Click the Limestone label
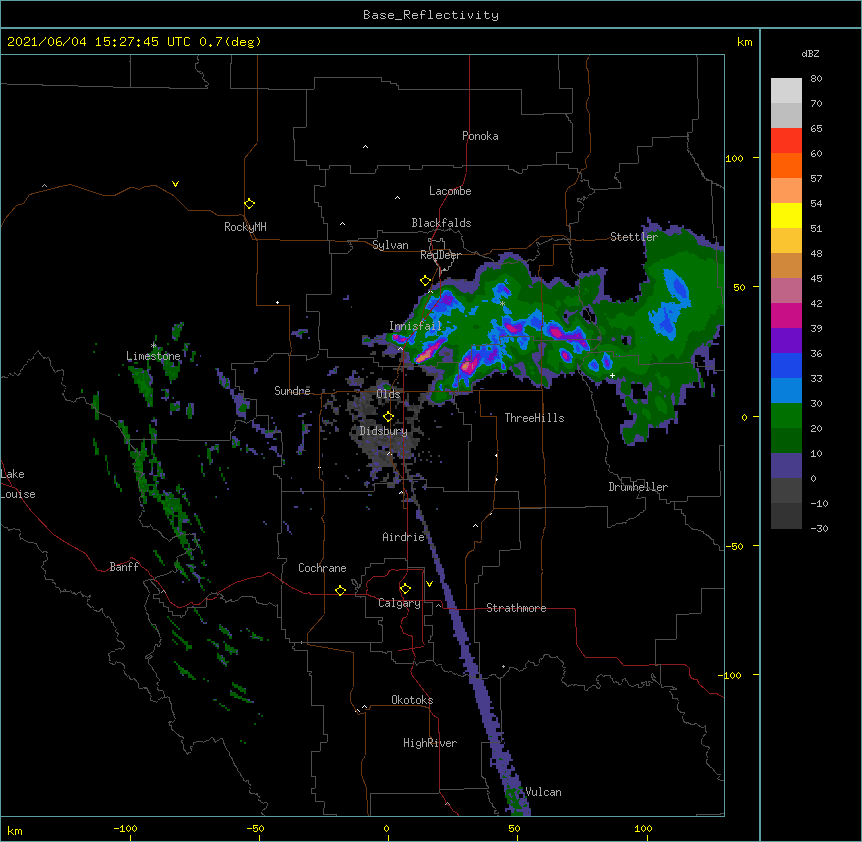 click(x=153, y=356)
